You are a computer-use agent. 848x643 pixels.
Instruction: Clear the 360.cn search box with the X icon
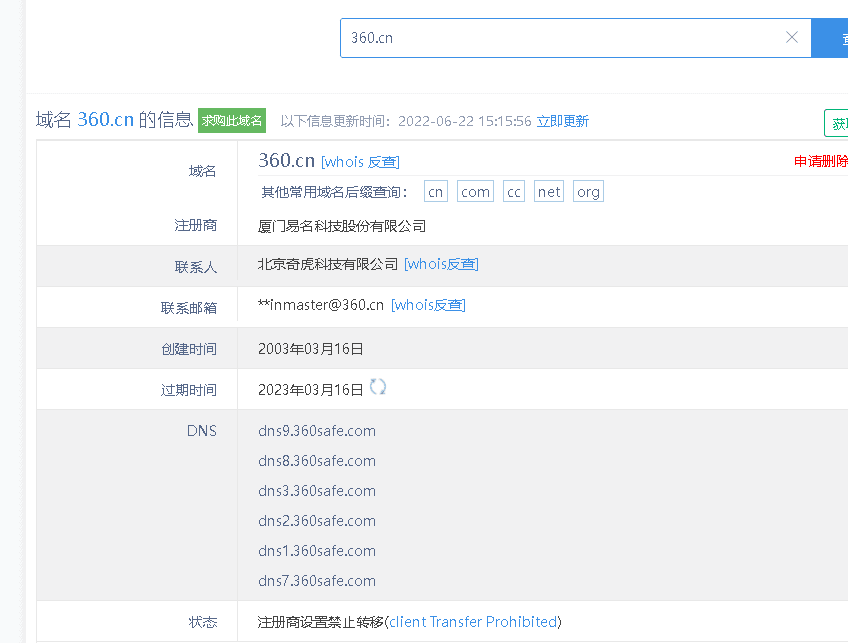(792, 37)
